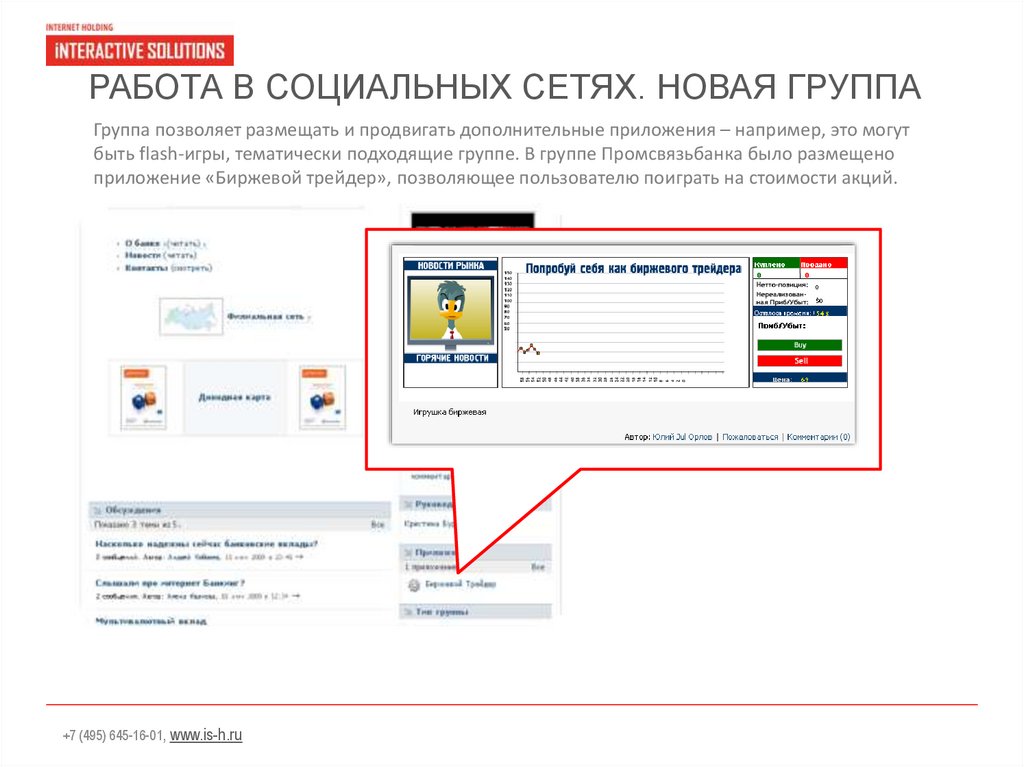Click Все link in applications section

point(538,566)
